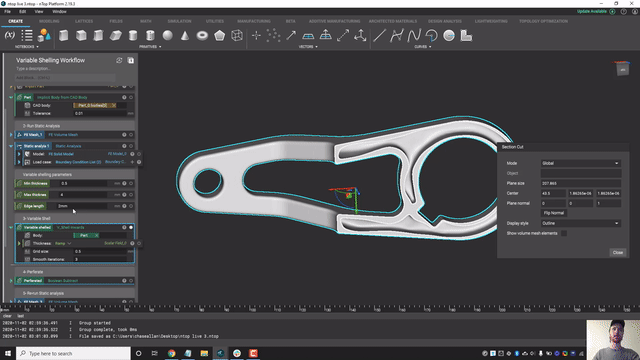Image resolution: width=640 pixels, height=360 pixels.
Task: Open the variables (x) notebook tool
Action: (x=10, y=36)
